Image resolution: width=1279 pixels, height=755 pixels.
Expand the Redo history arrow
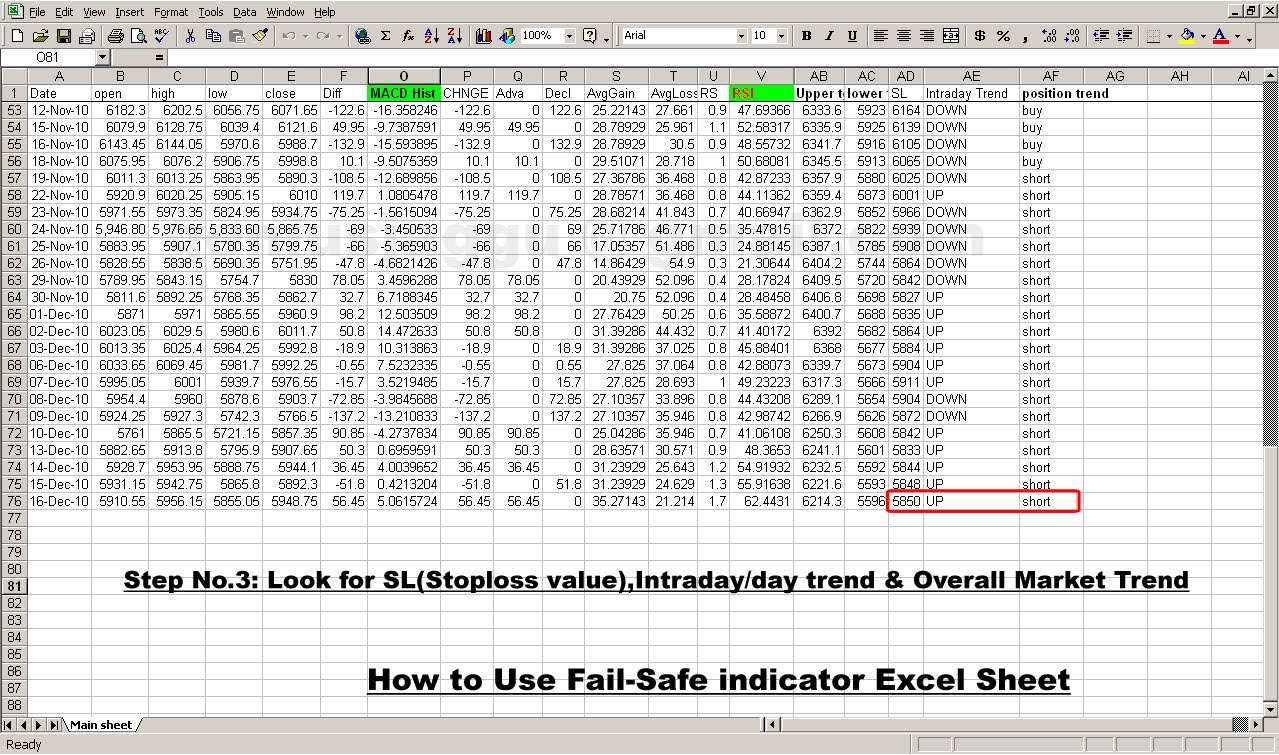339,36
